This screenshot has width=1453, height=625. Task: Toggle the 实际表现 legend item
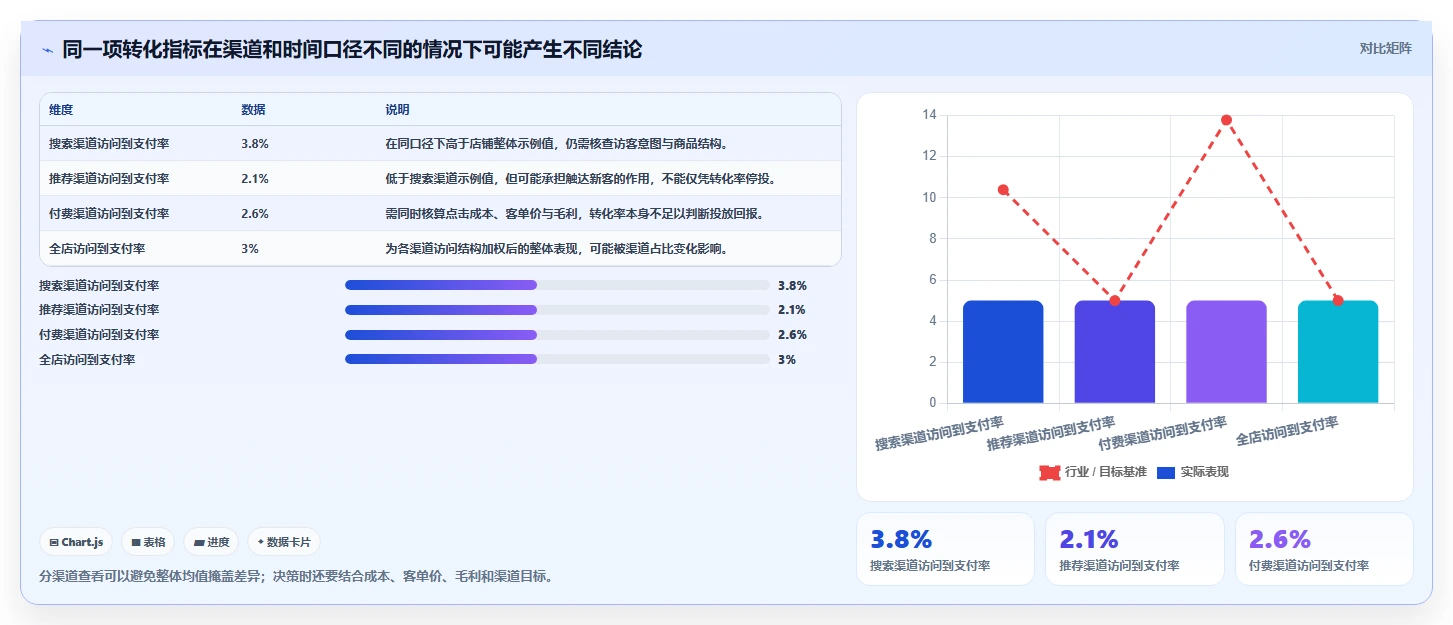[x=1192, y=472]
